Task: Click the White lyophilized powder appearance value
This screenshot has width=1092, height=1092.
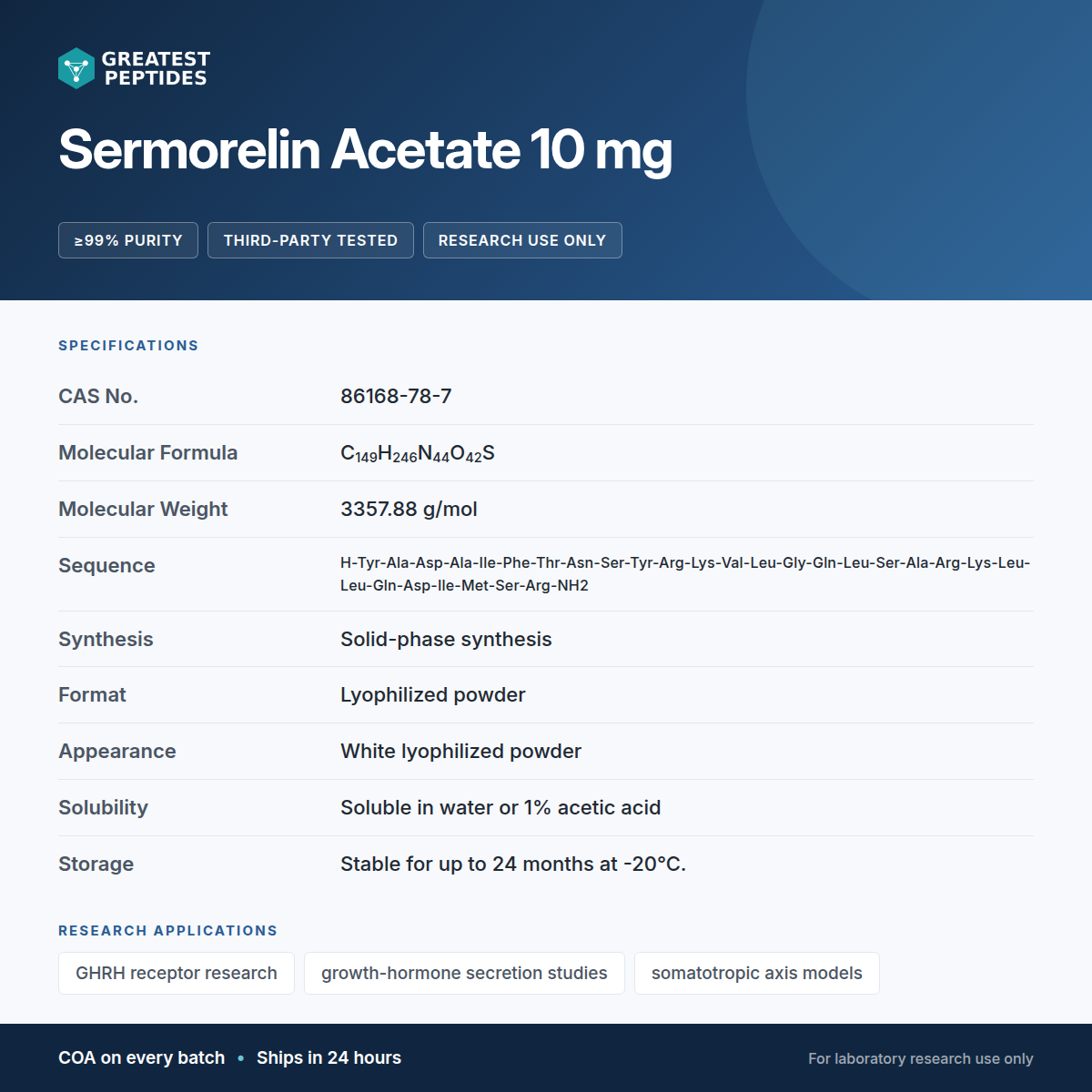Action: click(x=460, y=752)
